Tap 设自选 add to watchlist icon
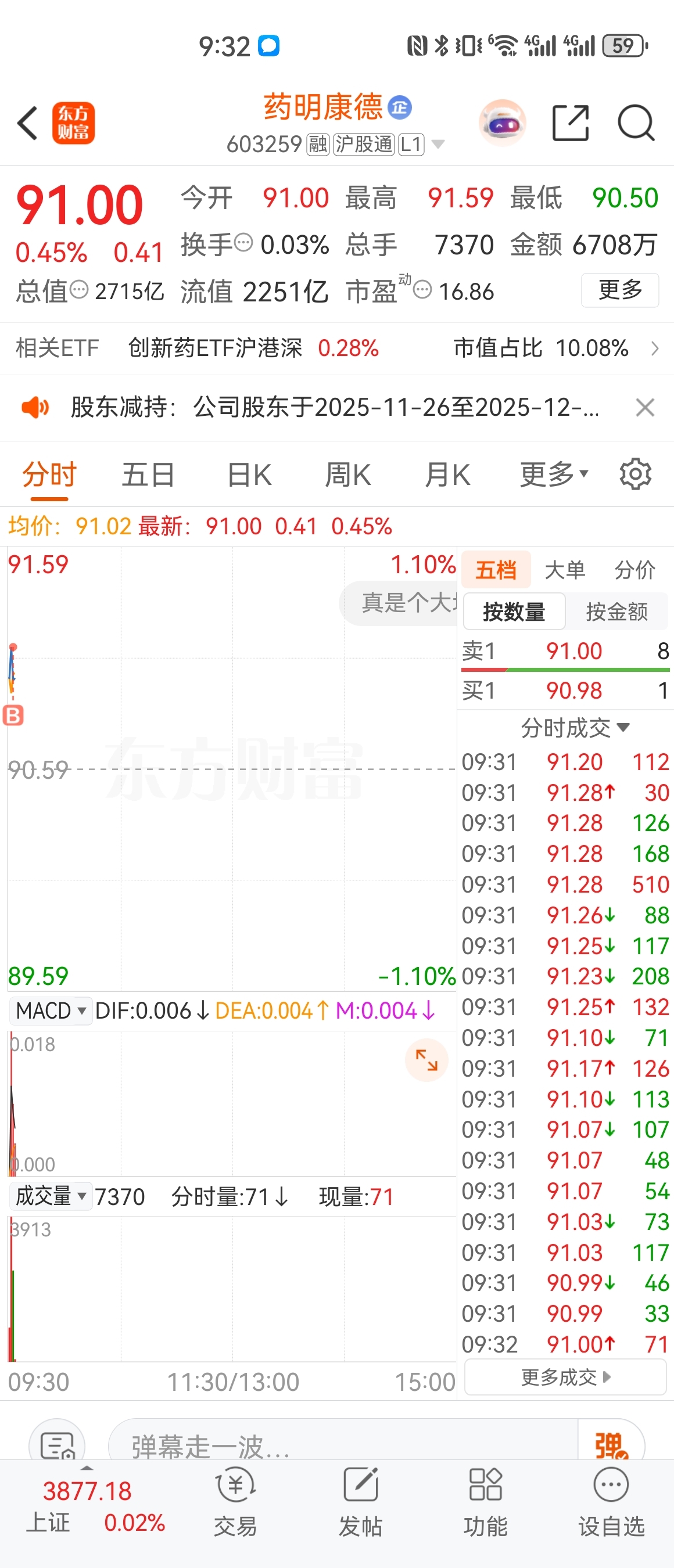Image resolution: width=674 pixels, height=1568 pixels. coord(611,1502)
